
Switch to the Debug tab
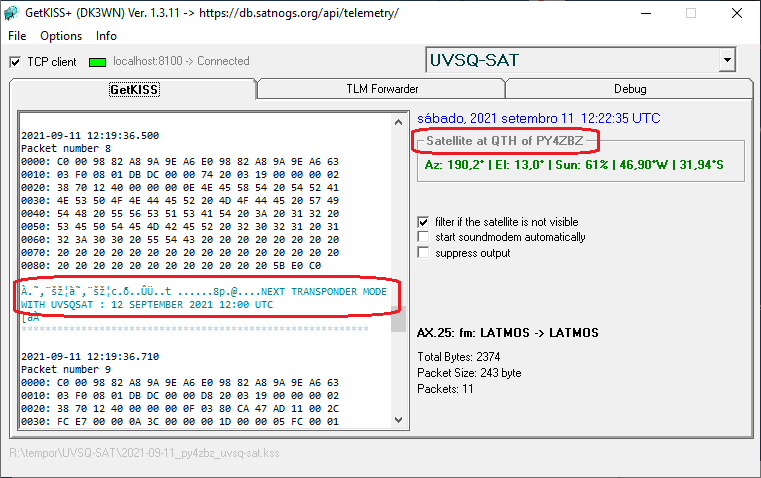click(630, 89)
